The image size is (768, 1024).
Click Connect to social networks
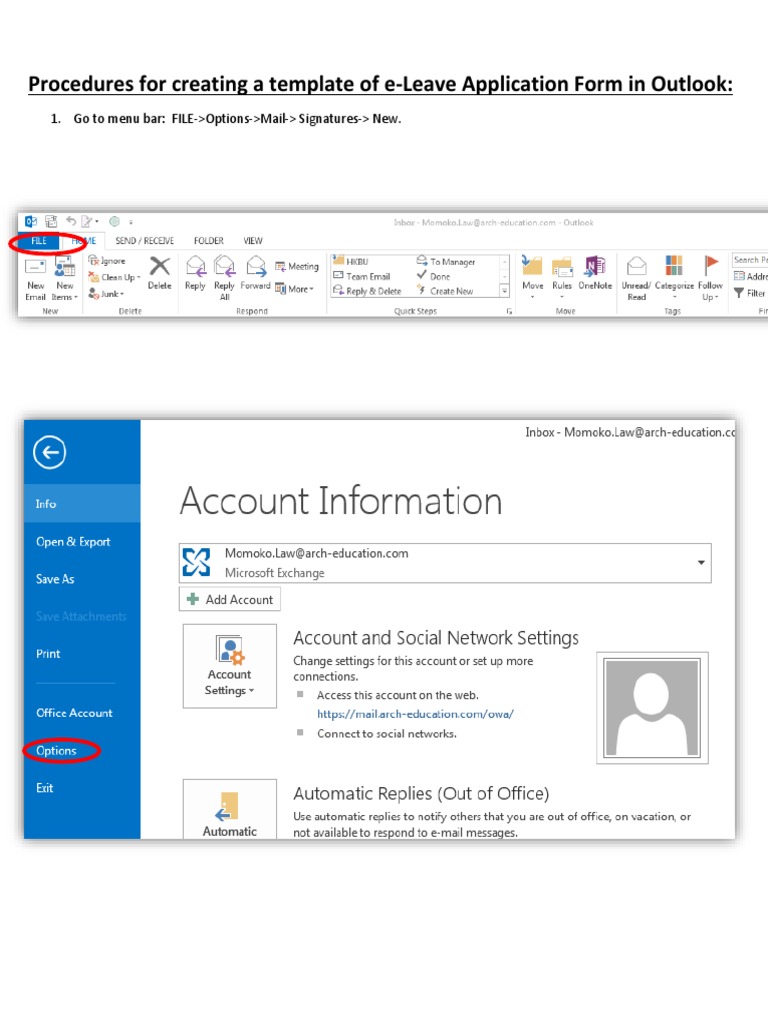[387, 733]
